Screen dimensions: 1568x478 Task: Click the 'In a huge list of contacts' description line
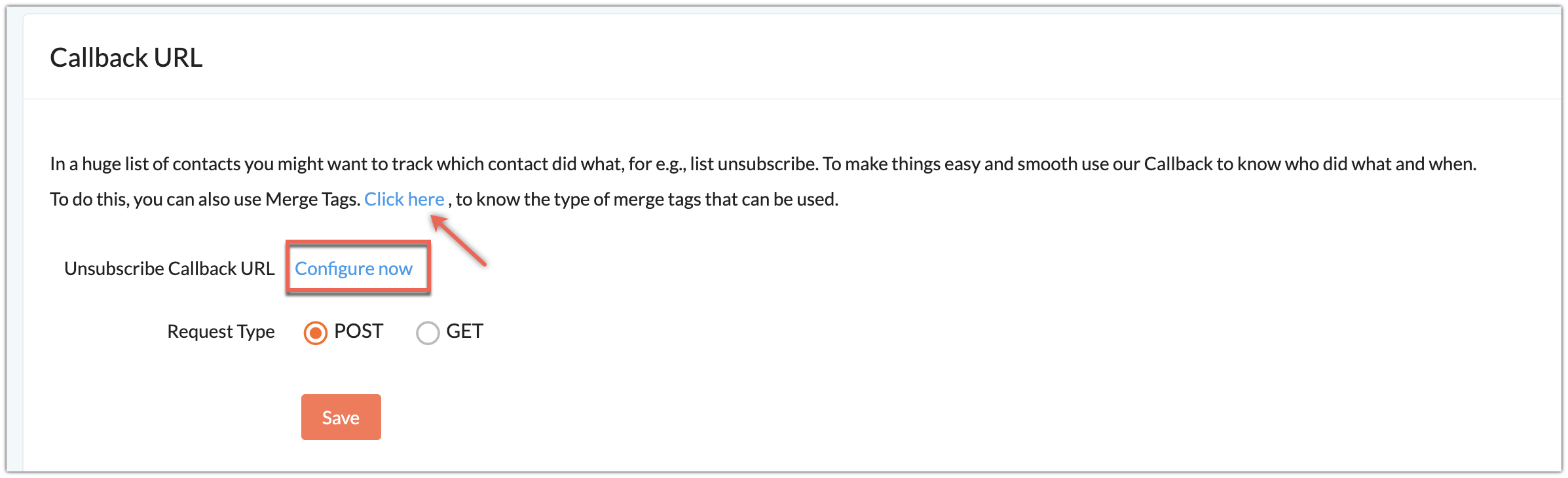click(763, 164)
